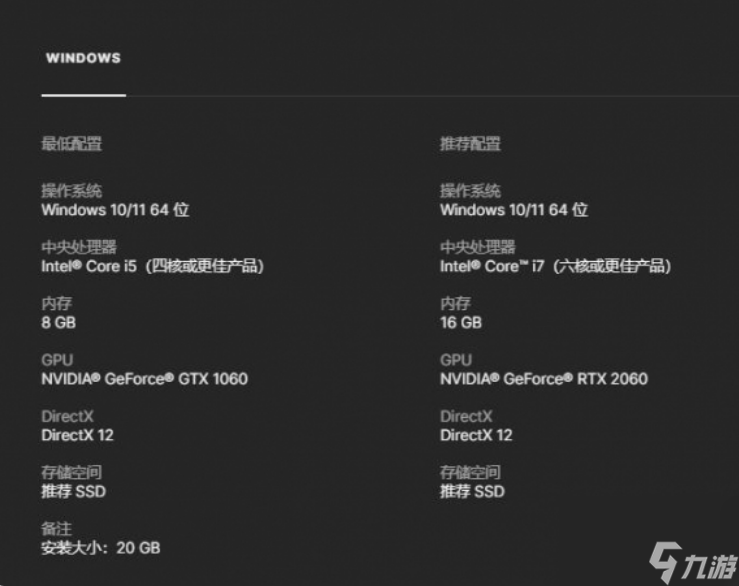Click grey DirectX label under 最低配置
This screenshot has height=586, width=739.
(67, 416)
